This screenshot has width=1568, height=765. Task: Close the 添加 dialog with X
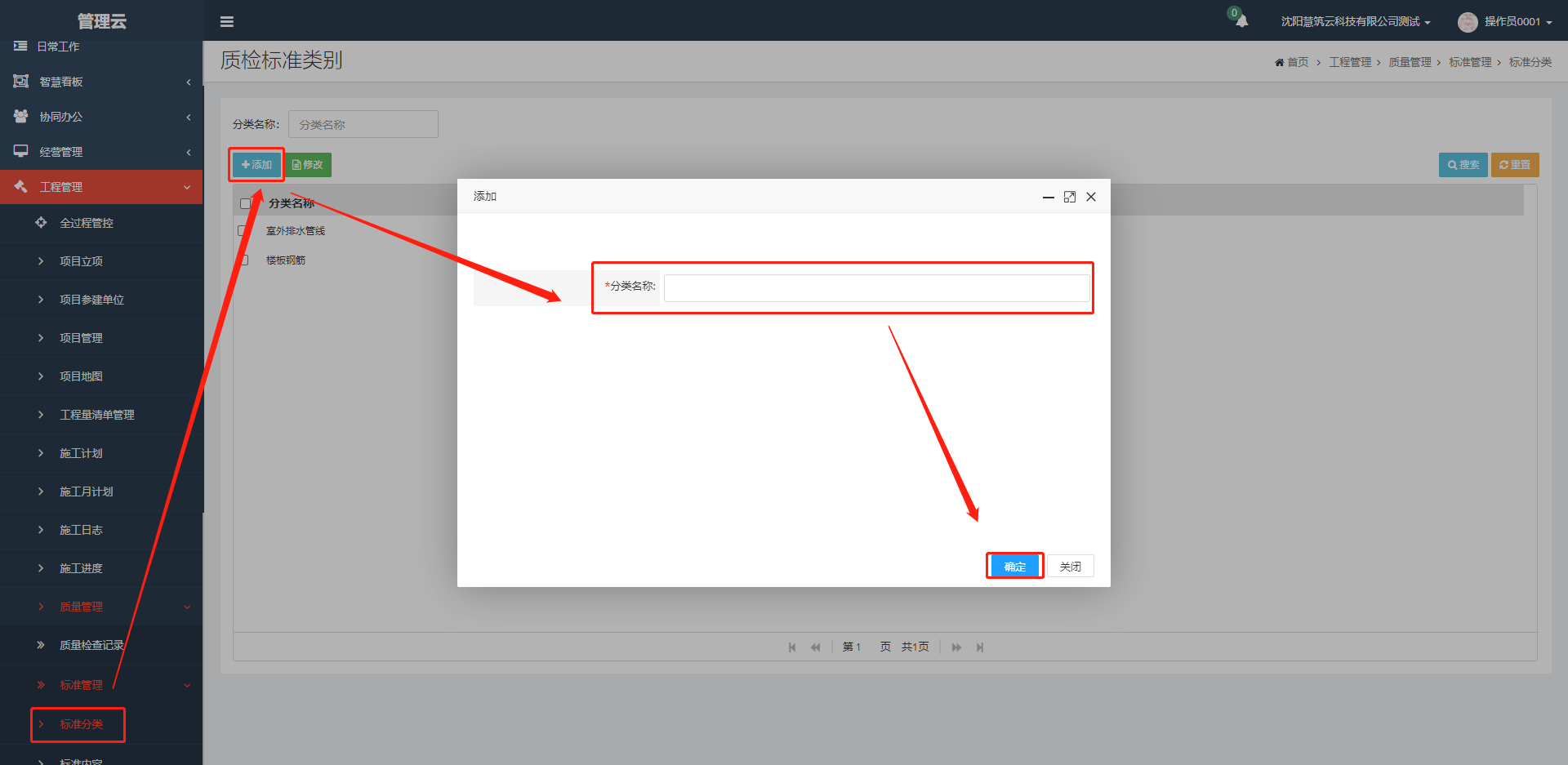[1091, 197]
